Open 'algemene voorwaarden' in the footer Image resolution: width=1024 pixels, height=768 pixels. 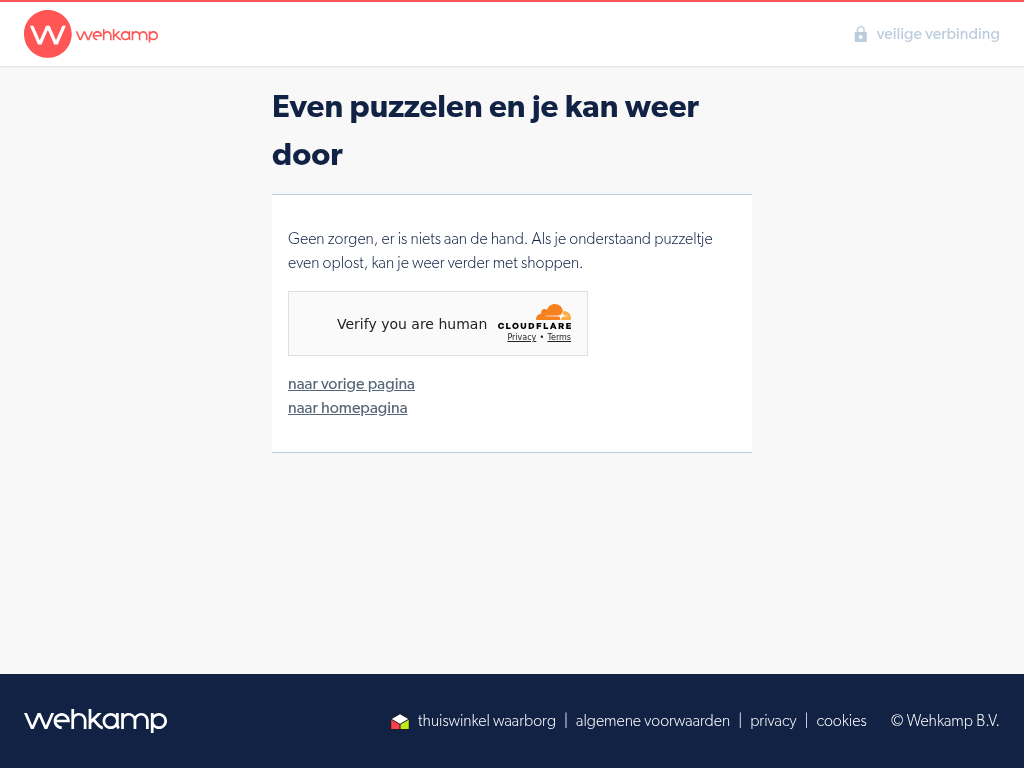point(652,720)
